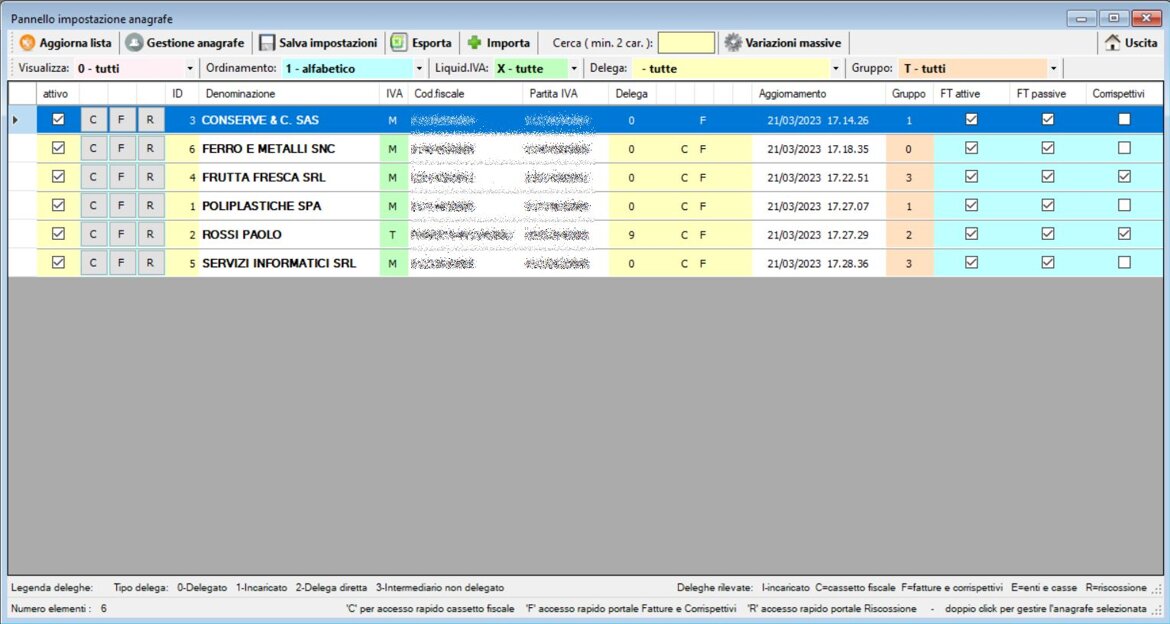Uncheck the attivo checkbox for ROSSI PAOLO
Image resolution: width=1170 pixels, height=624 pixels.
58,234
